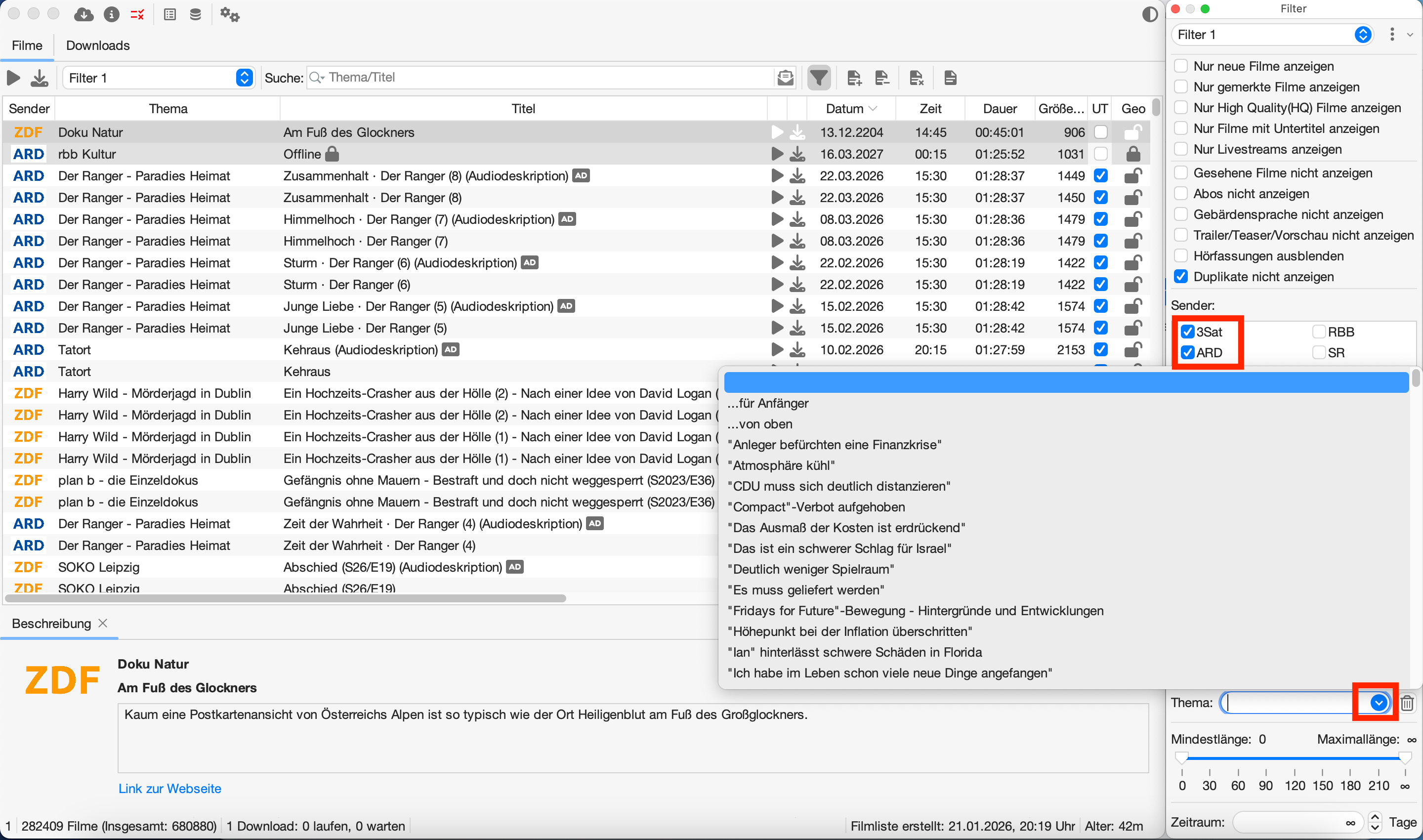Click the gears settings icon

pyautogui.click(x=229, y=15)
